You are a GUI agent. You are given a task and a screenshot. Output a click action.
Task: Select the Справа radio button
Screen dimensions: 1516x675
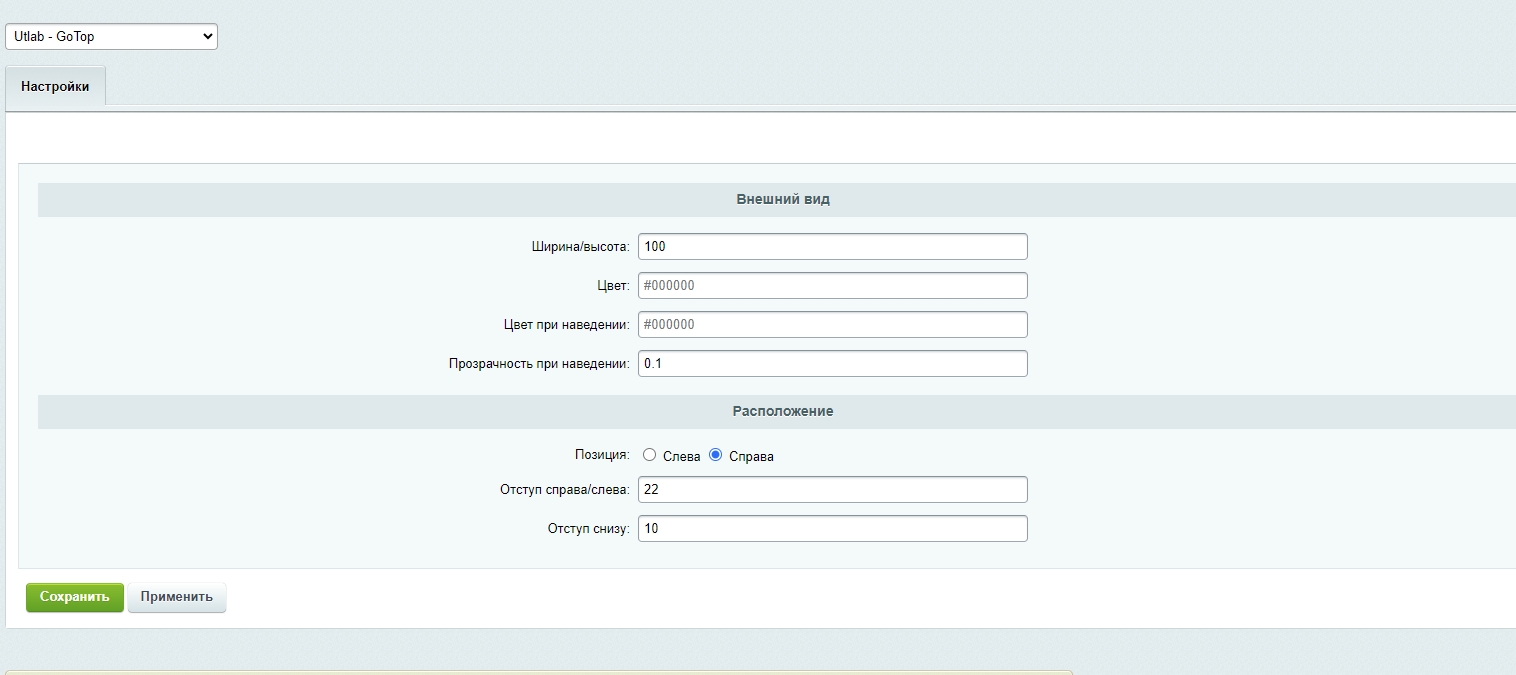[x=716, y=455]
